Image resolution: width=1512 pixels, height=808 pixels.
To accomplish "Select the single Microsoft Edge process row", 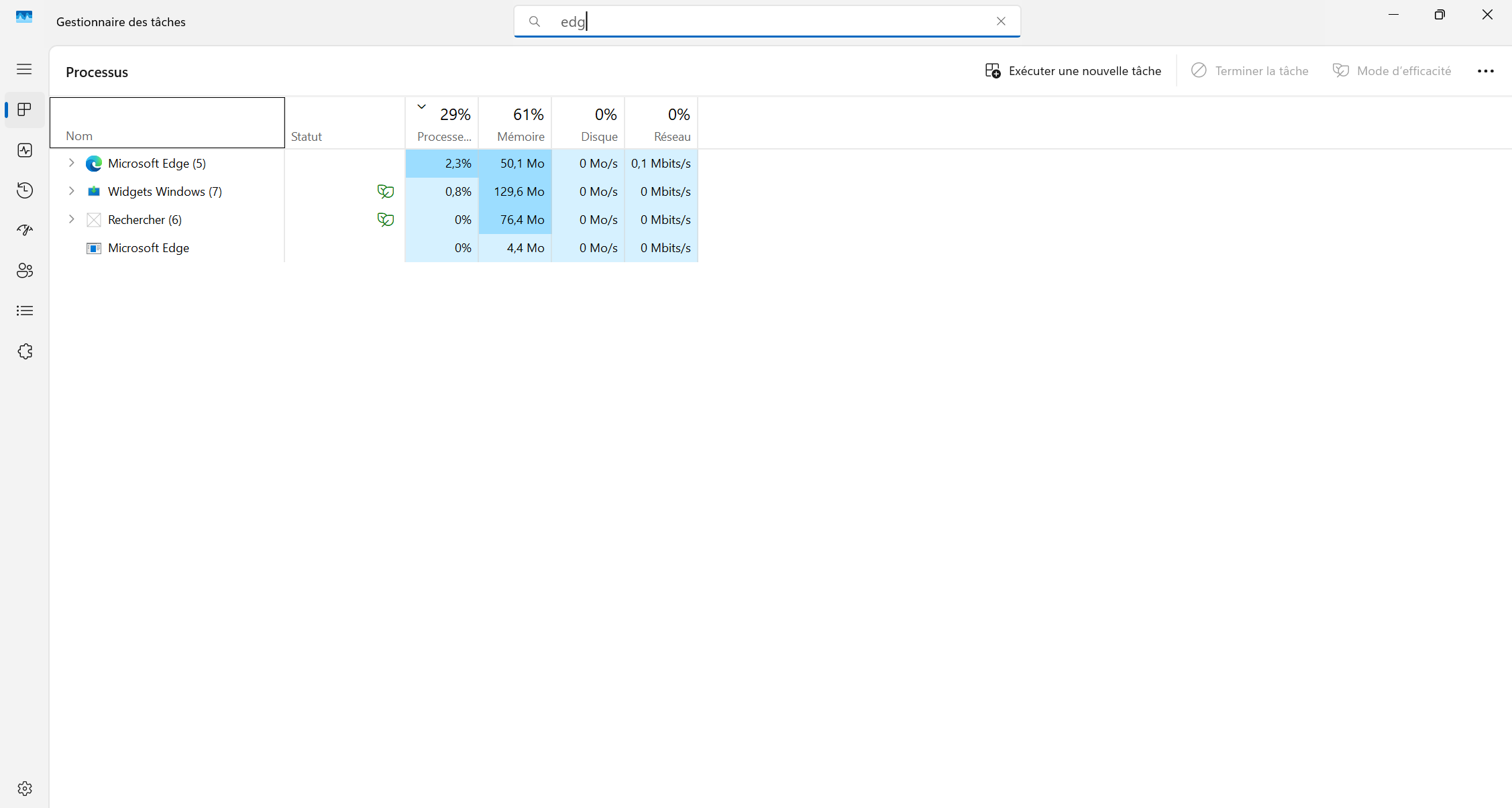I will pos(374,248).
